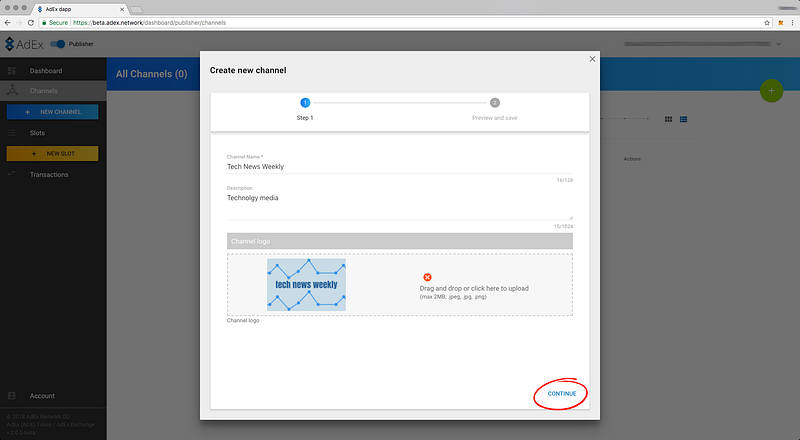The width and height of the screenshot is (800, 440).
Task: Click the Slots list icon
Action: tap(12, 133)
